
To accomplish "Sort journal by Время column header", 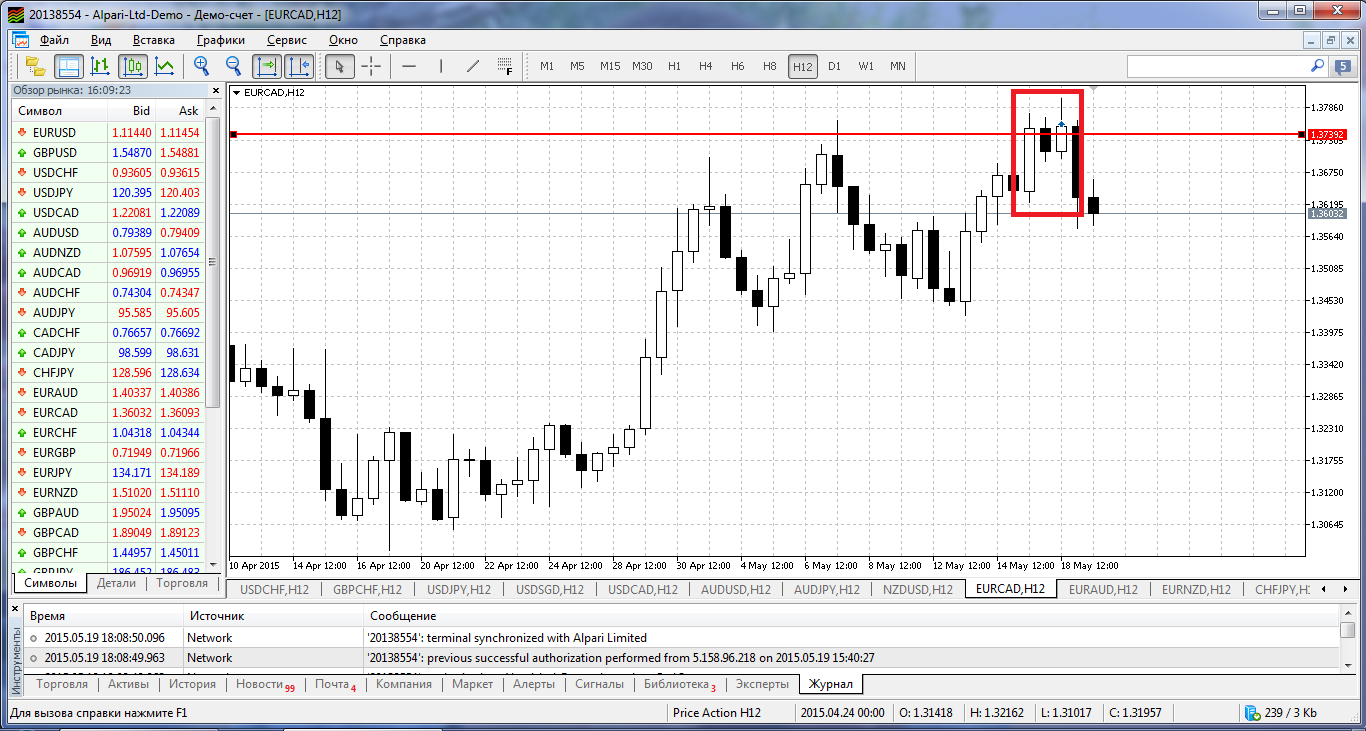I will [104, 616].
